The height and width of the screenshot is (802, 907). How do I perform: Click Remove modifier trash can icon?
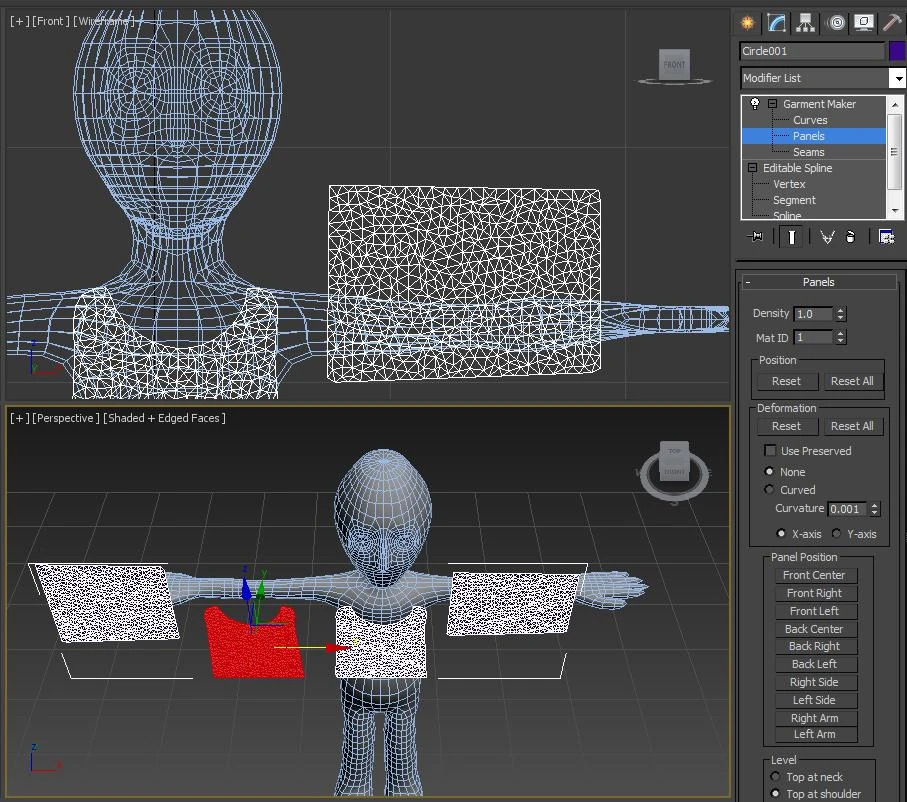851,237
